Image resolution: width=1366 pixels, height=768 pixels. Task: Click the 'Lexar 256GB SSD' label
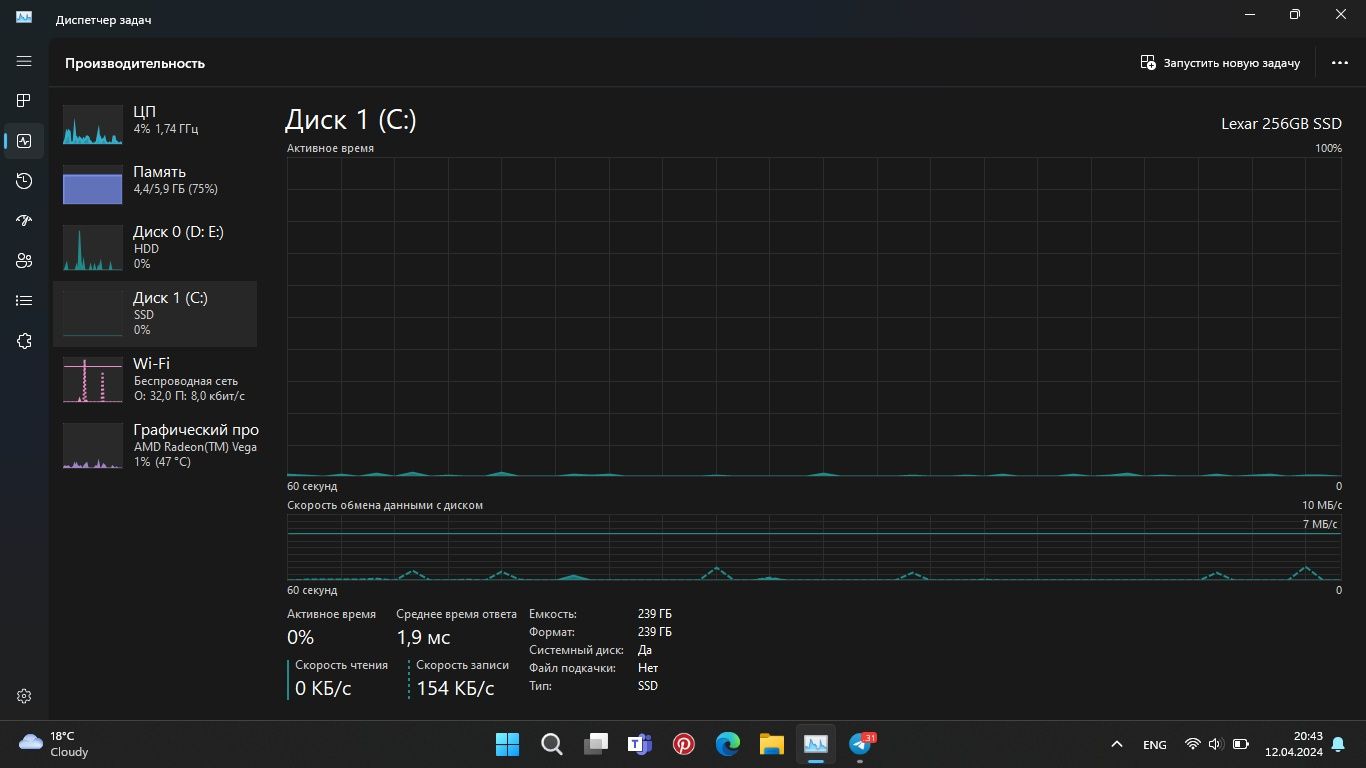(1281, 124)
